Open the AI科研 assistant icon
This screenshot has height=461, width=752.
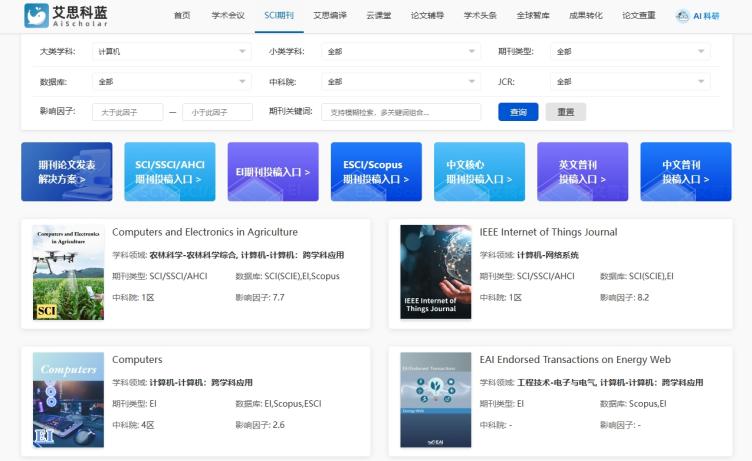[x=711, y=16]
